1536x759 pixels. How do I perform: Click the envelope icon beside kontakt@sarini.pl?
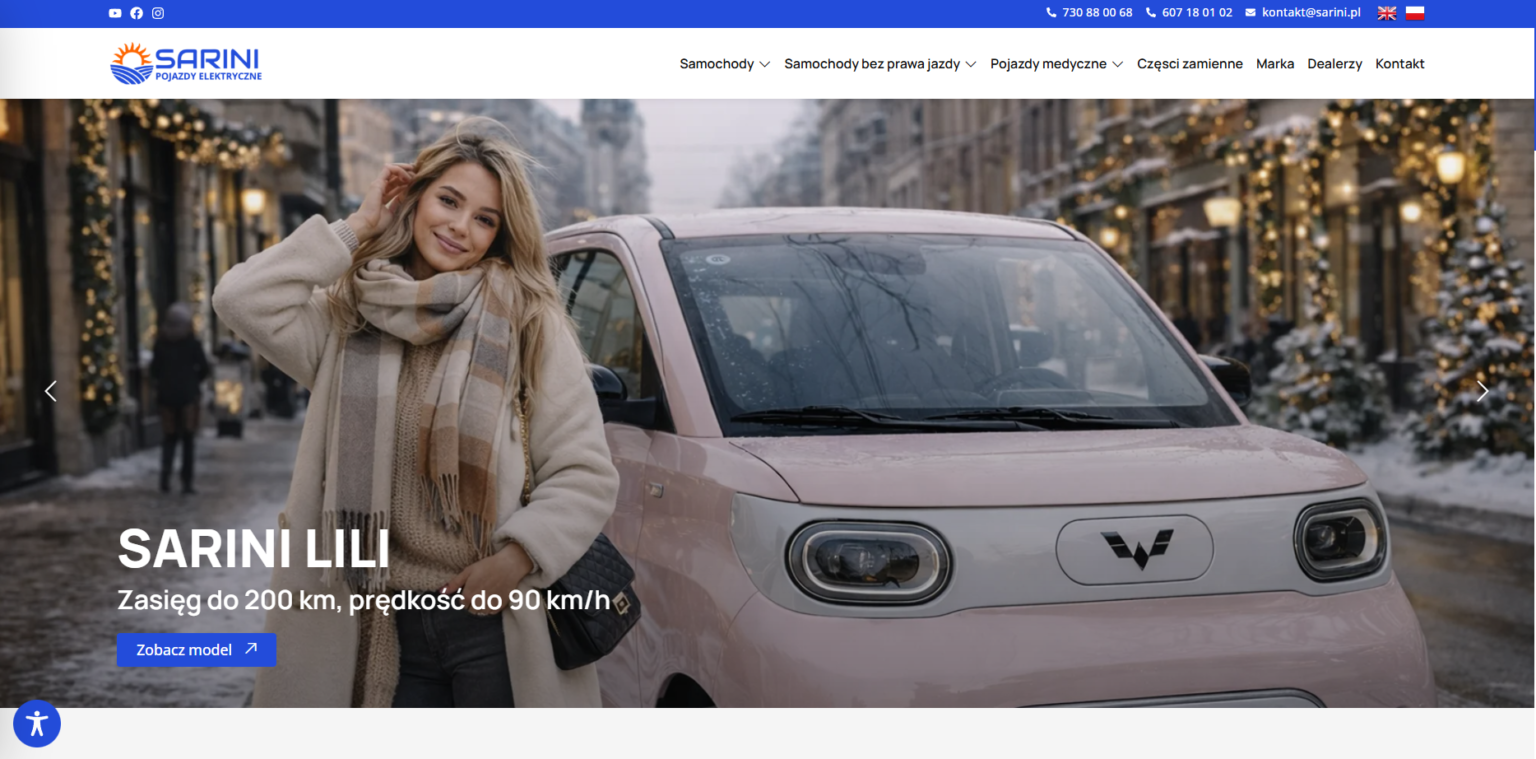pos(1251,13)
